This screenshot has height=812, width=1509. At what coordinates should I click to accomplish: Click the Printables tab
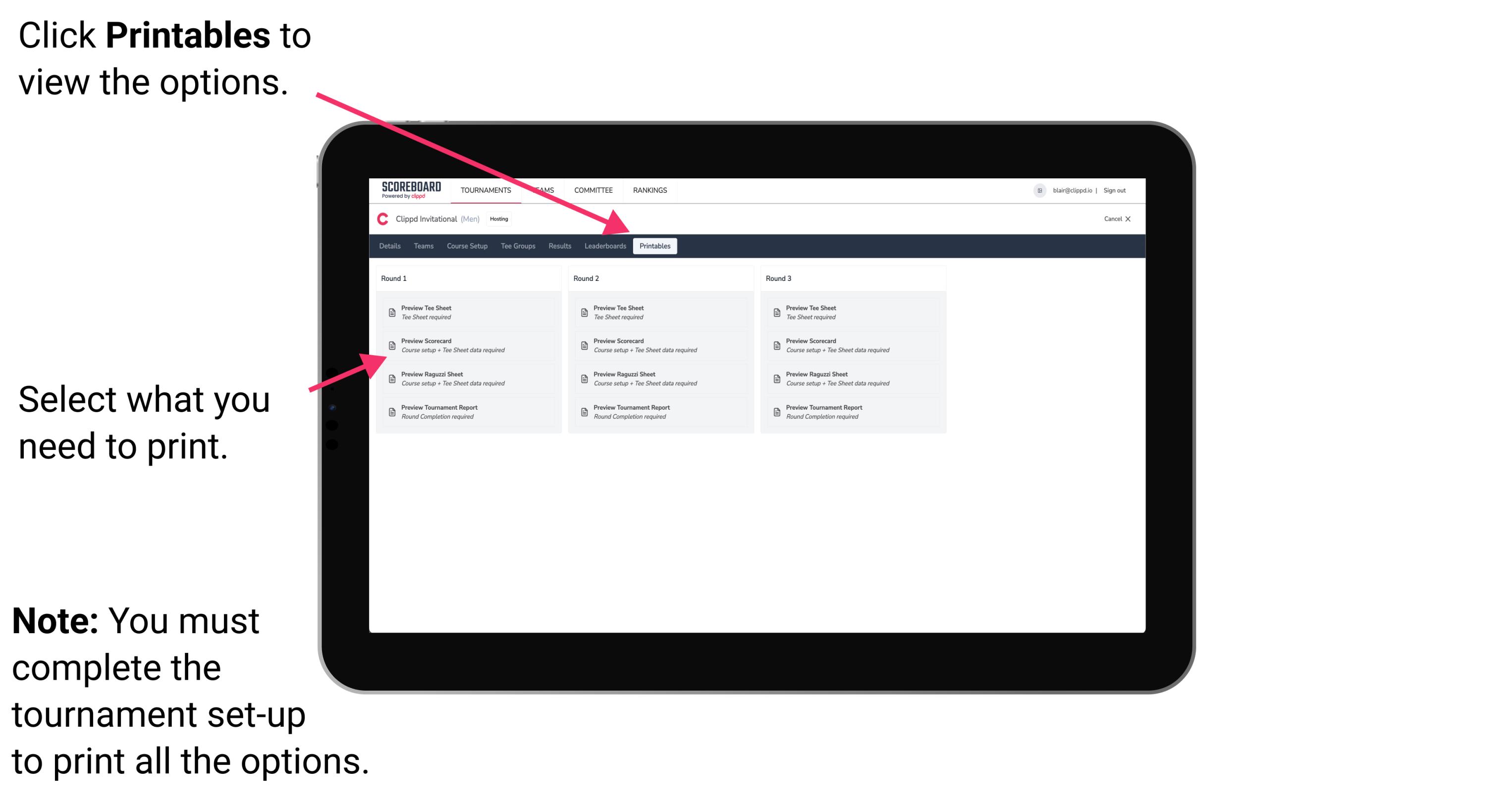coord(654,246)
